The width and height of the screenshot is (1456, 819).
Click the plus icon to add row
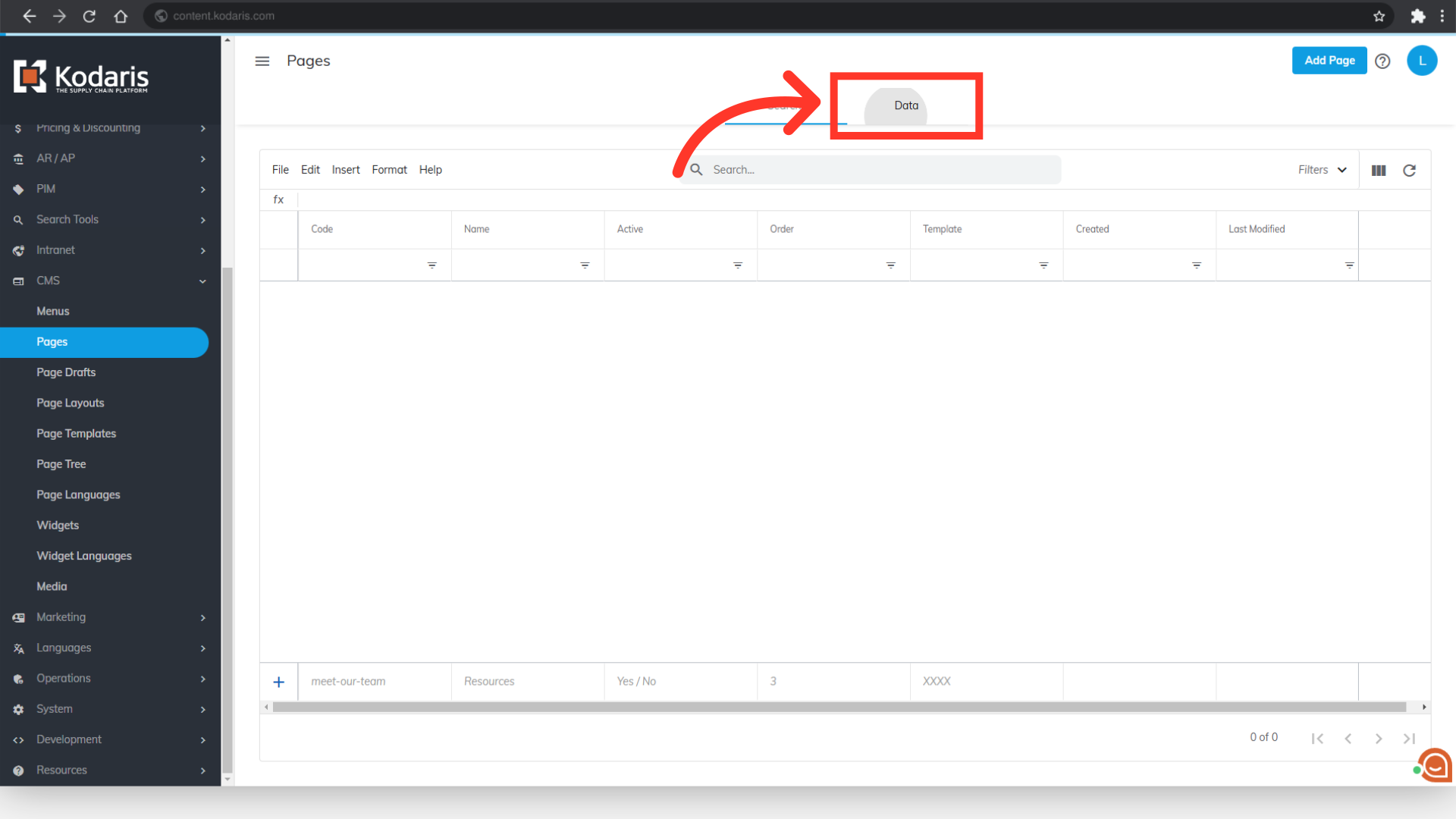tap(279, 682)
